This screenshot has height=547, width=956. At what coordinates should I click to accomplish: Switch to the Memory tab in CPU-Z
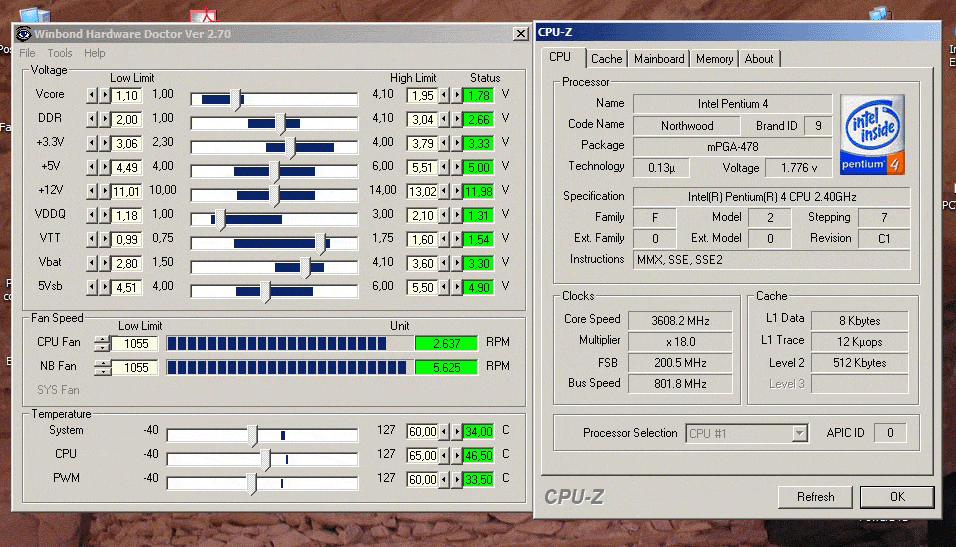pyautogui.click(x=715, y=59)
